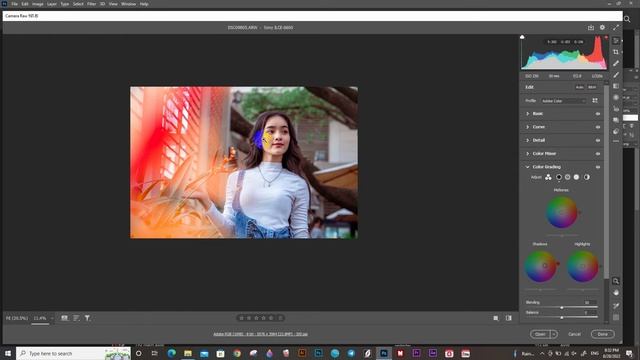Expand the Color Mixer panel
Image resolution: width=640 pixels, height=360 pixels.
[x=527, y=153]
